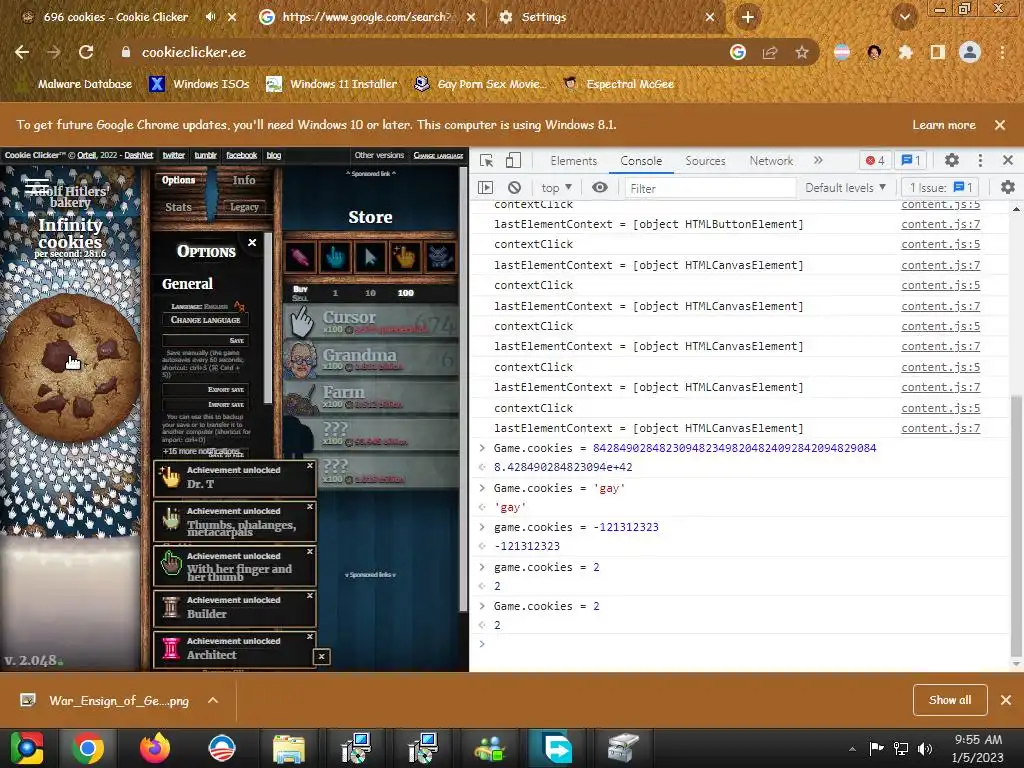Open the content.js:7 link beside lastElementContext HTMLButtonElement
The image size is (1024, 768).
[x=940, y=224]
